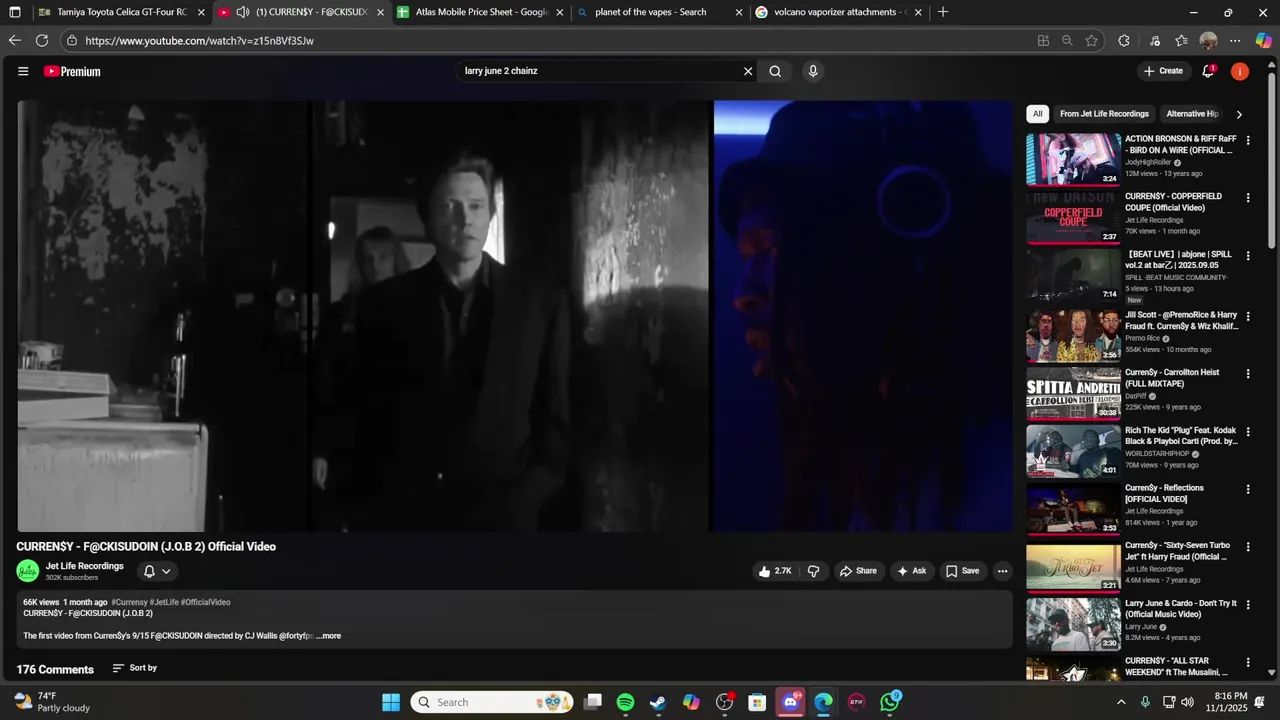
Task: Click the Ask button under video
Action: coord(912,571)
